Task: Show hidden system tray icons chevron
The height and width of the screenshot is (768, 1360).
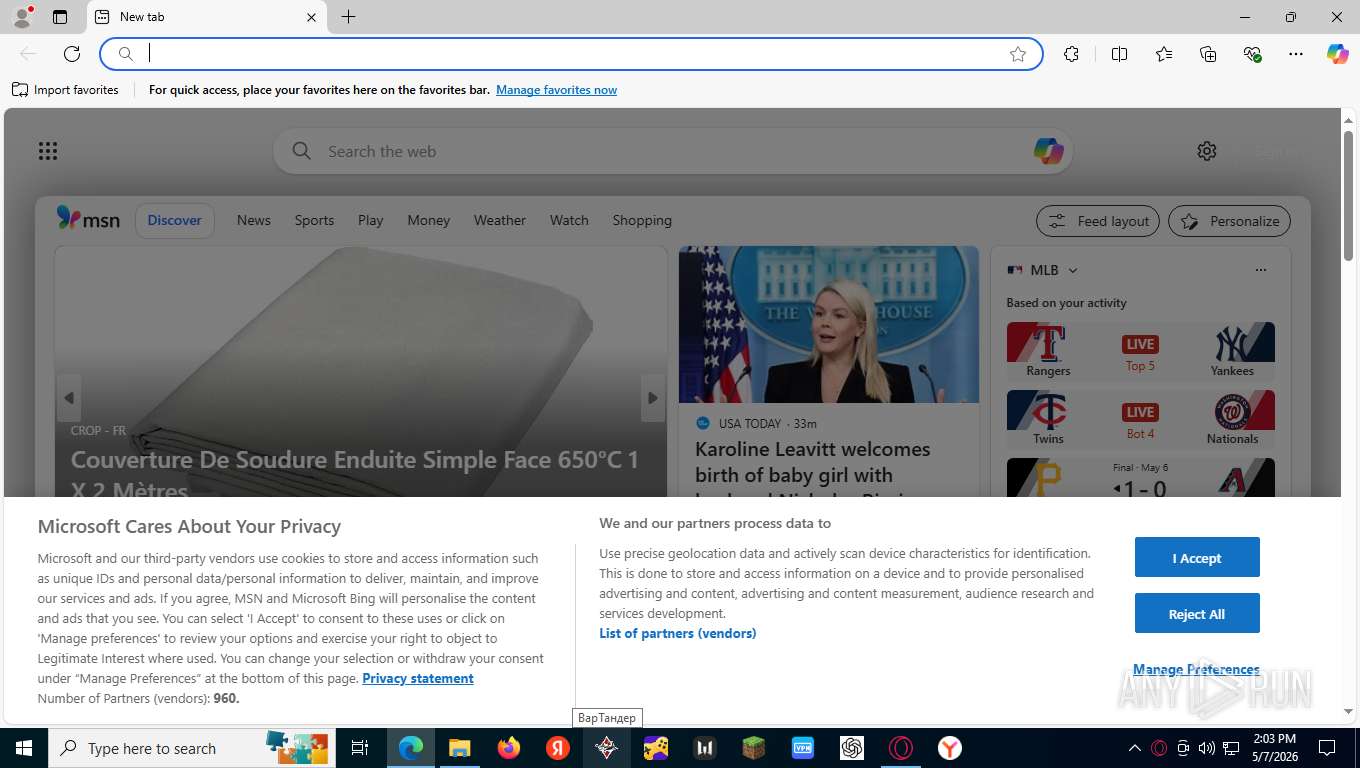Action: click(1134, 748)
